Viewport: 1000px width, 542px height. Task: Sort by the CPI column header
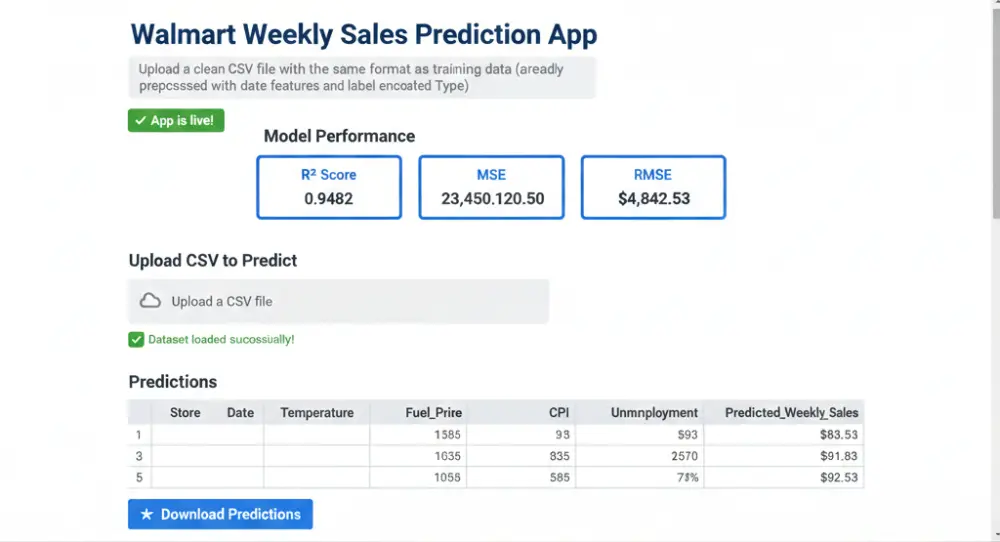(559, 413)
